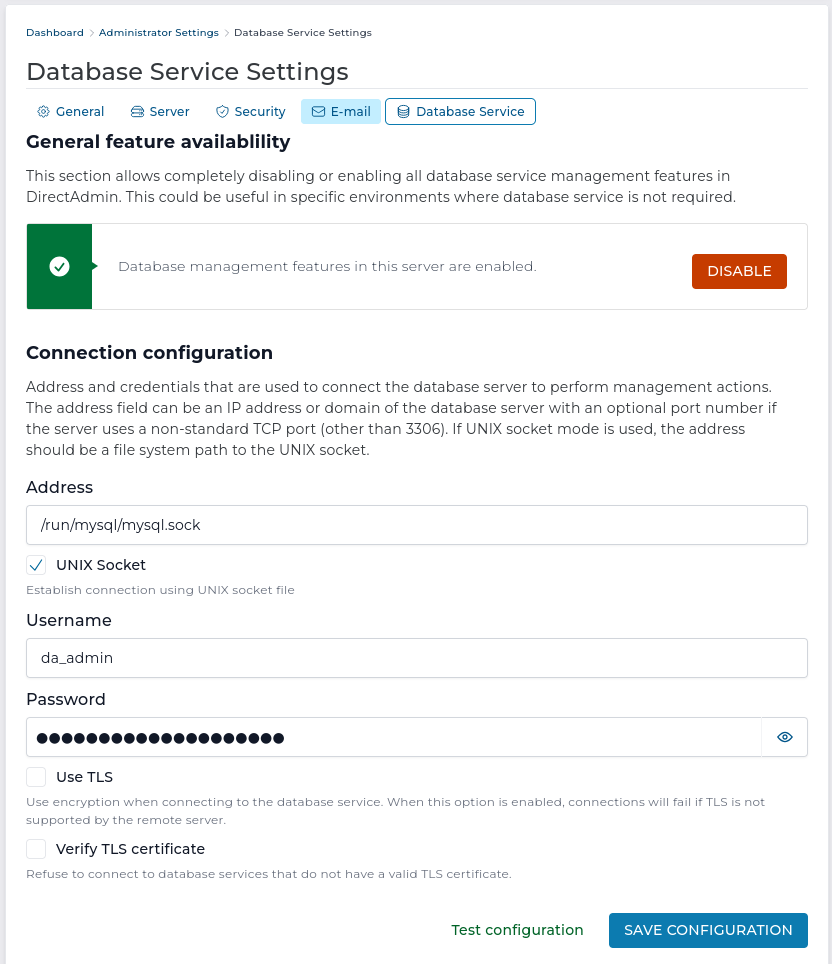832x964 pixels.
Task: Select the da_admin username field
Action: (416, 658)
